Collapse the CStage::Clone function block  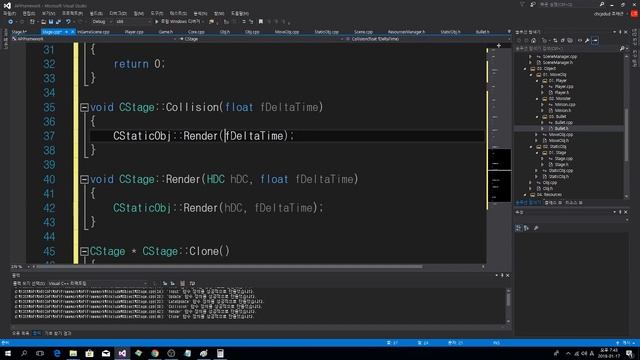pyautogui.click(x=84, y=251)
